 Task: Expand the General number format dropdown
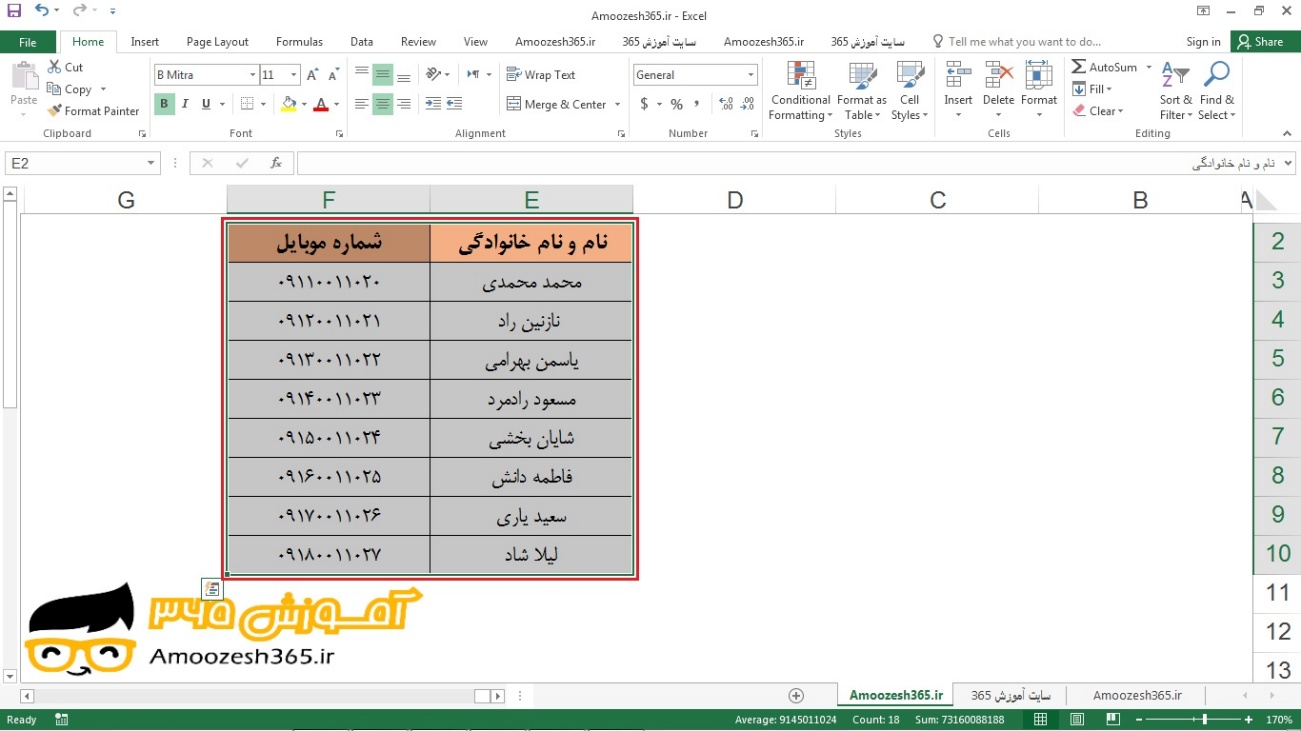pos(750,75)
